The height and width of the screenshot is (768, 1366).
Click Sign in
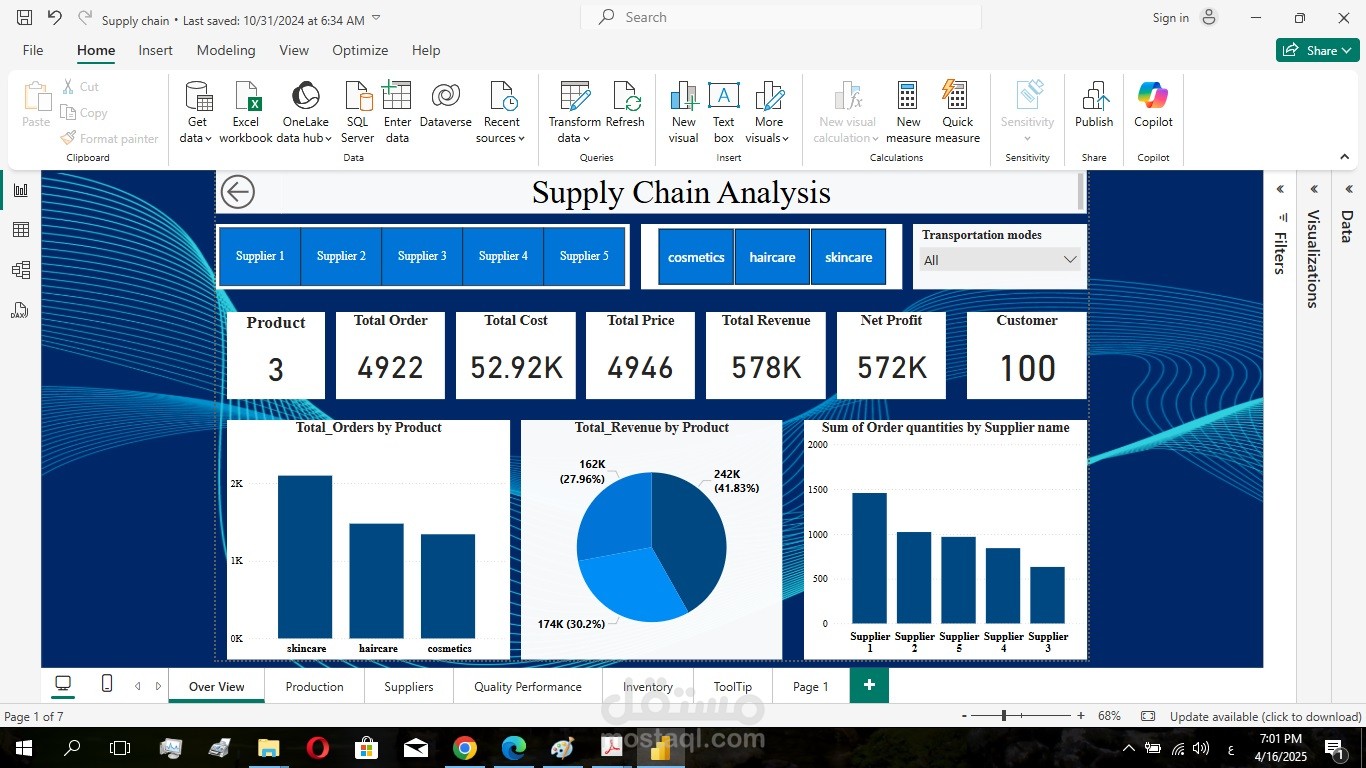point(1171,18)
